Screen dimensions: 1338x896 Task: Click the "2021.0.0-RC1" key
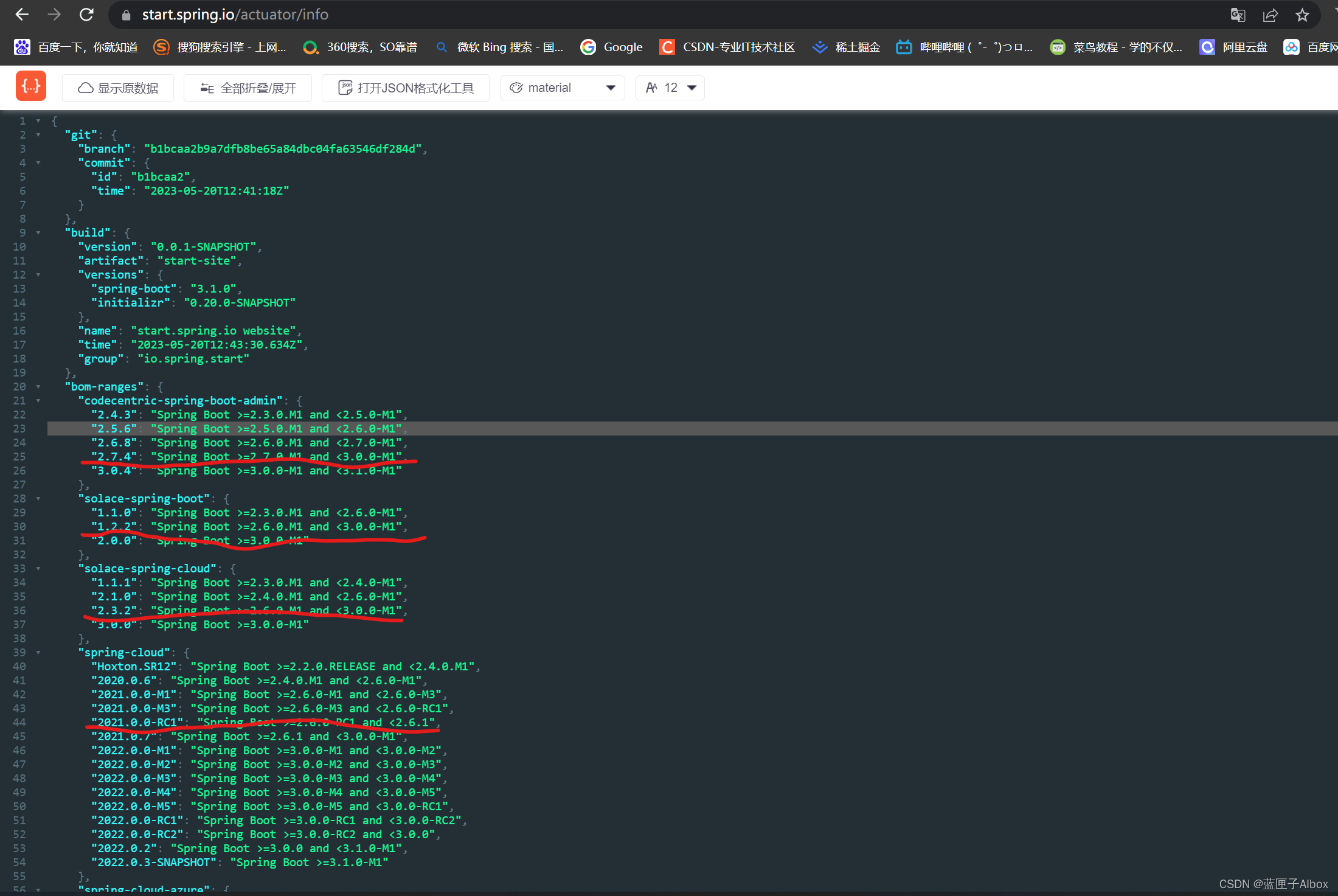pyautogui.click(x=137, y=723)
